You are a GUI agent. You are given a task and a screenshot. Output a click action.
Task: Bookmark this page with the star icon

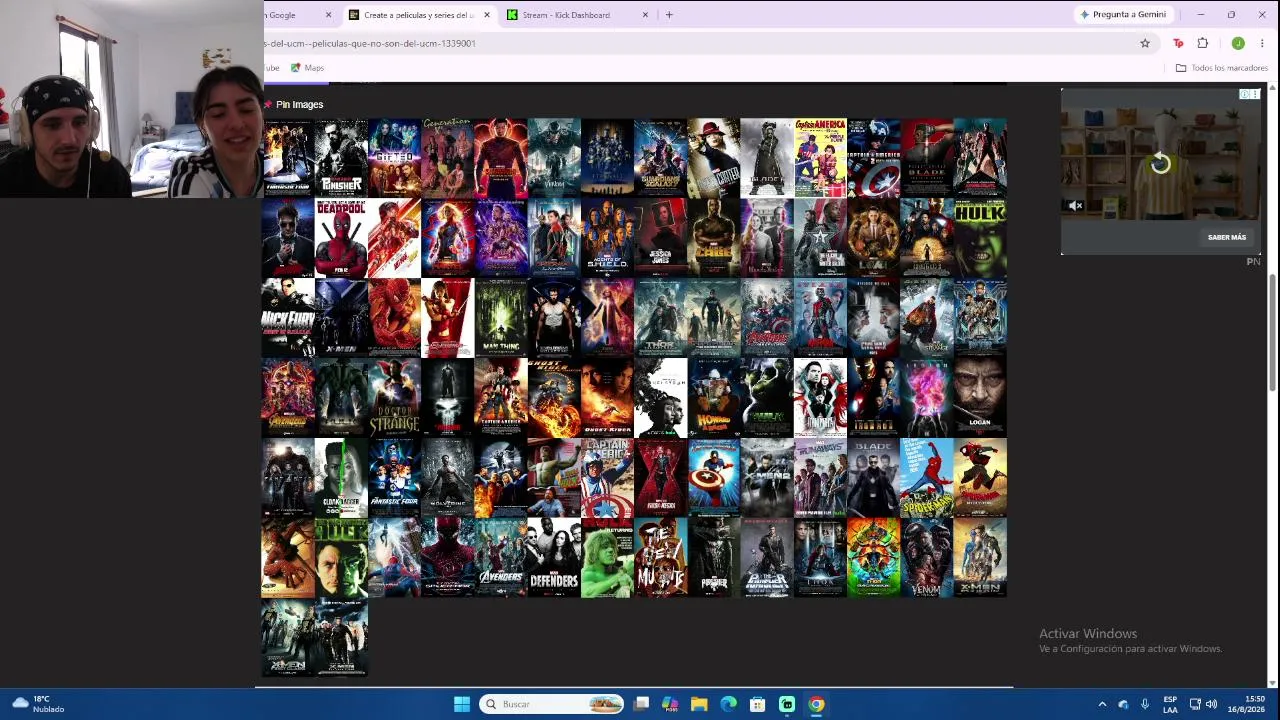(1145, 43)
